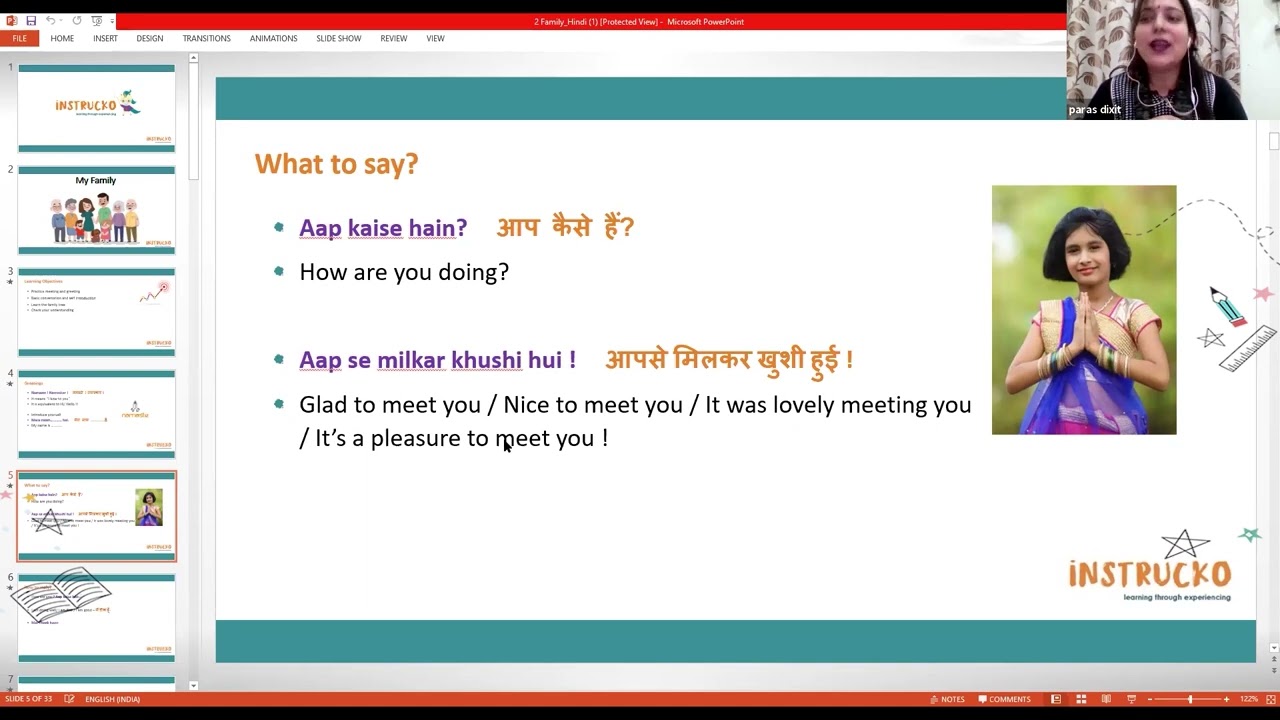Switch to Slide Sorter view icon

pyautogui.click(x=1081, y=699)
